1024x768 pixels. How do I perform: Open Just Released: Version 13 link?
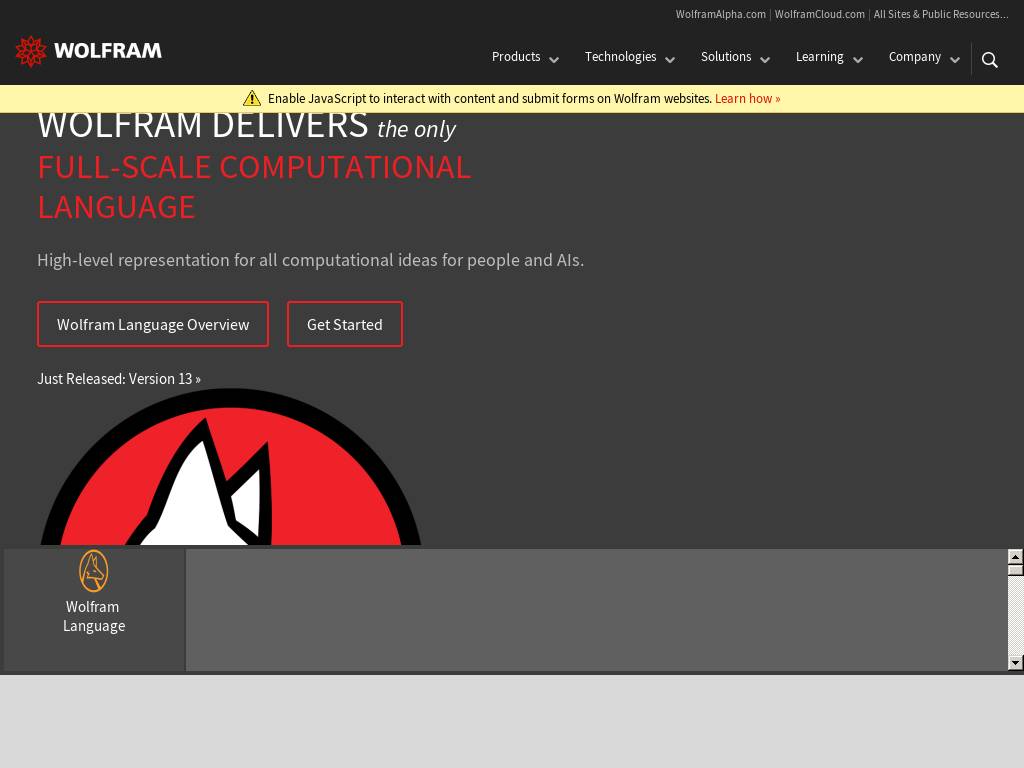pyautogui.click(x=119, y=379)
